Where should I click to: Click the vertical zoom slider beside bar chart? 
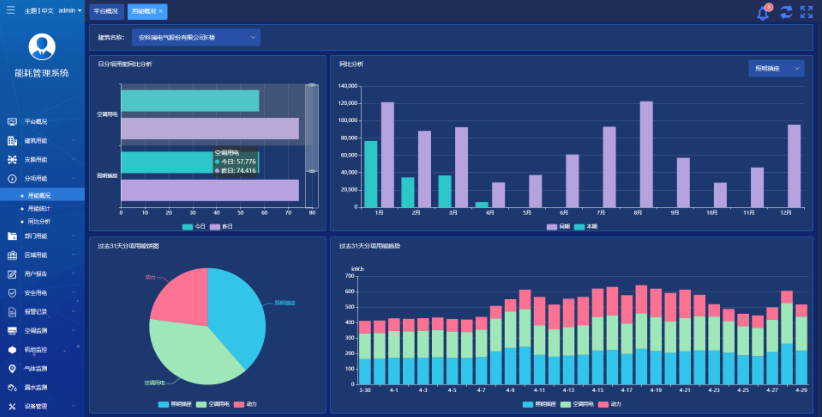(311, 130)
